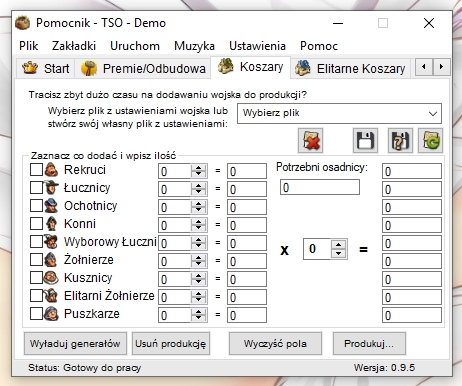Open the Plik menu
This screenshot has height=386, width=462.
click(x=28, y=46)
